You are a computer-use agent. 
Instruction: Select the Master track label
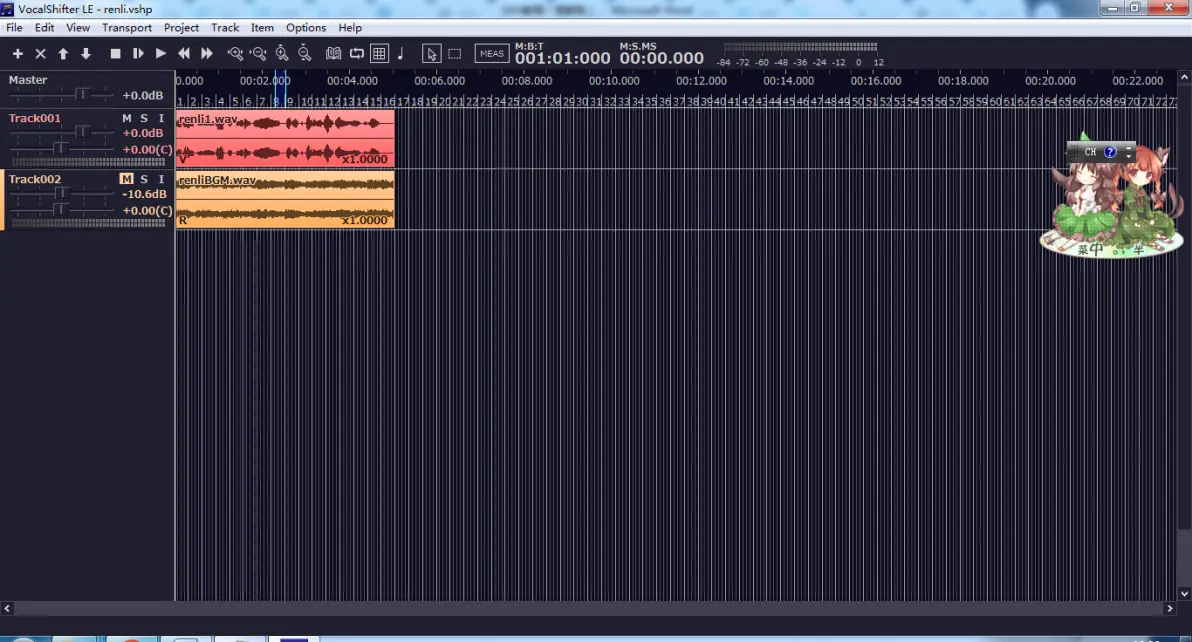(x=28, y=80)
